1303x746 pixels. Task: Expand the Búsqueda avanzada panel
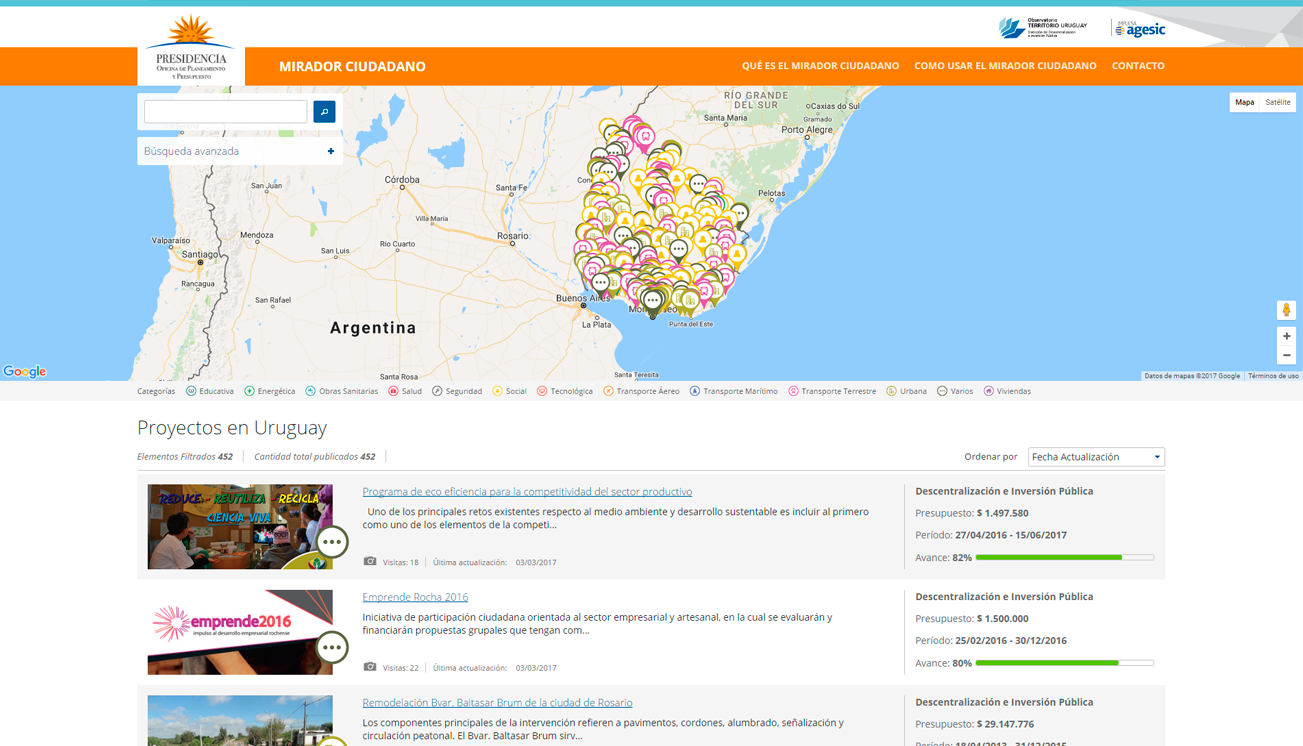tap(239, 151)
